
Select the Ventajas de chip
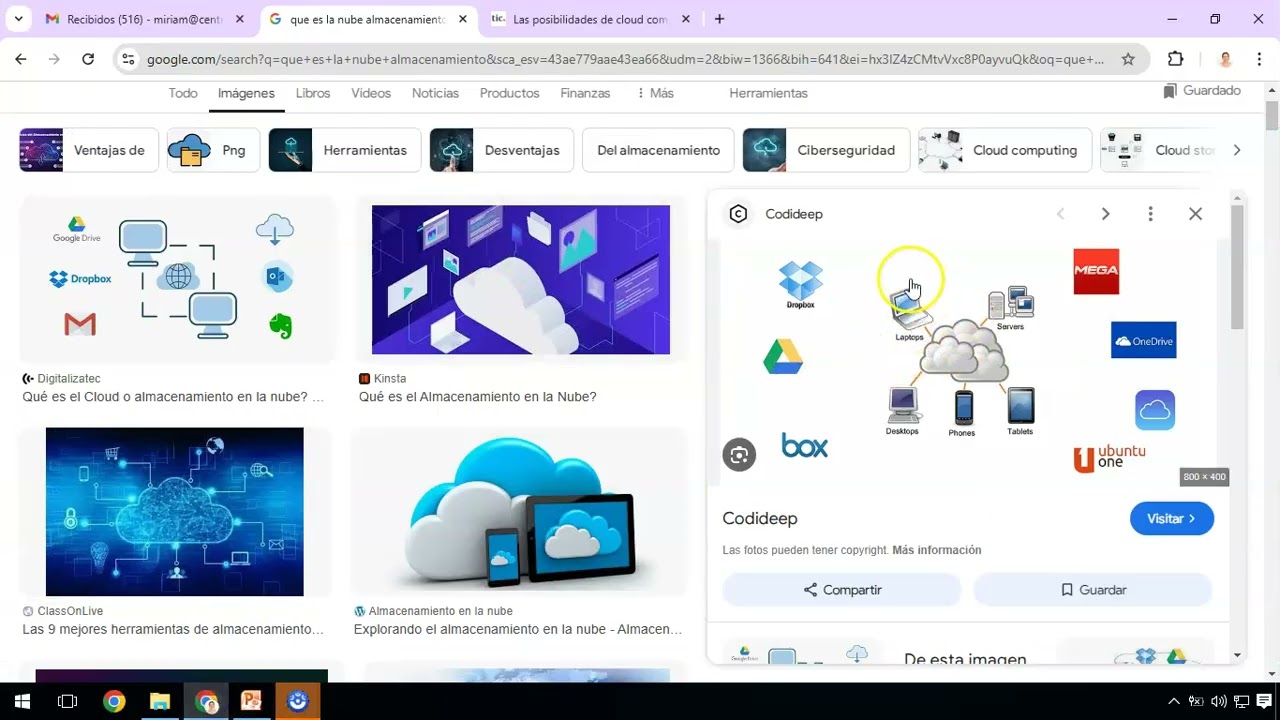[x=89, y=150]
